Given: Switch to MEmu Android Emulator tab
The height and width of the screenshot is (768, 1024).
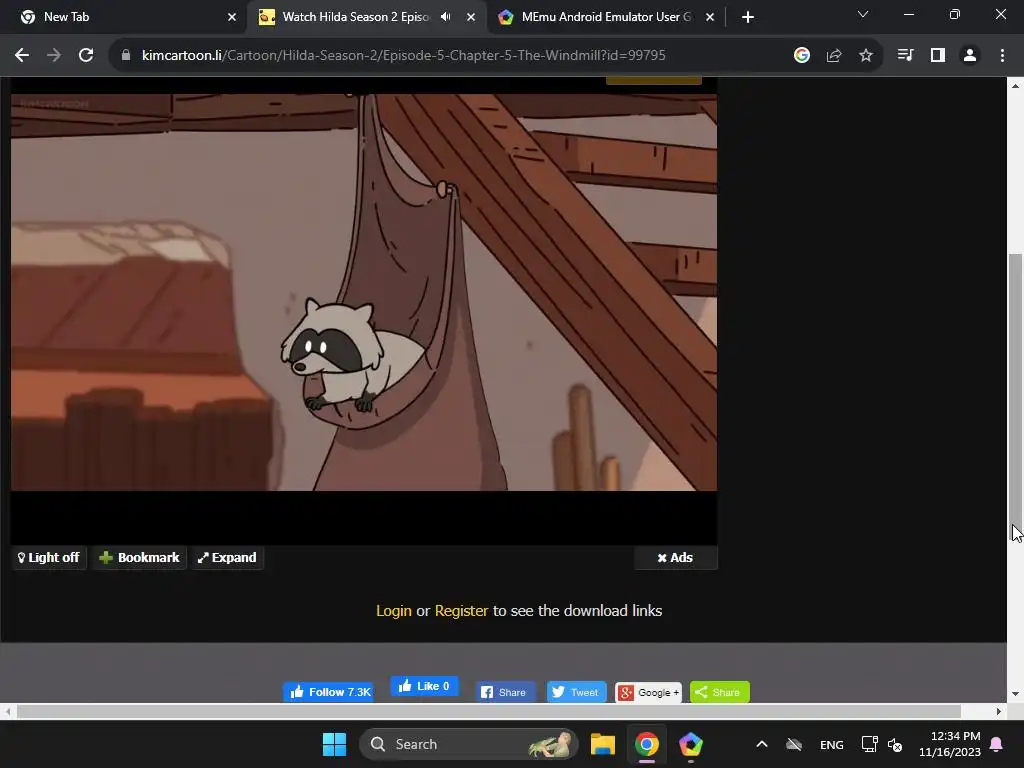Looking at the screenshot, I should [x=605, y=17].
